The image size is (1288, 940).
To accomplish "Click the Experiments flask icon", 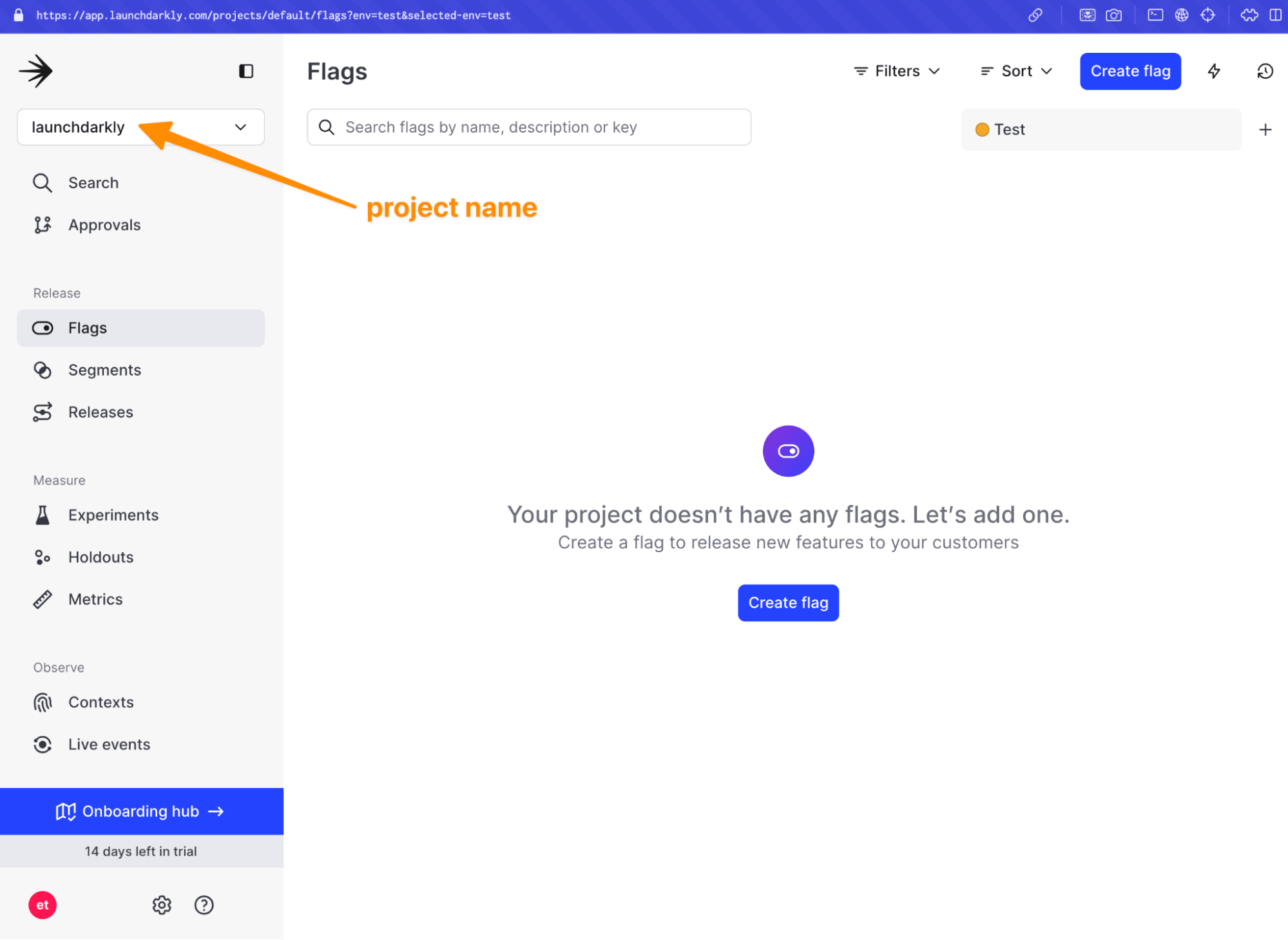I will click(43, 515).
